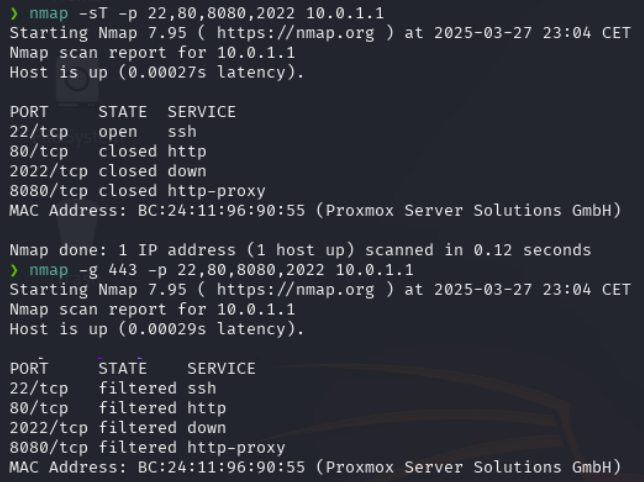
Task: Click the '8080/tcp filtered http-proxy' row
Action: coord(147,448)
